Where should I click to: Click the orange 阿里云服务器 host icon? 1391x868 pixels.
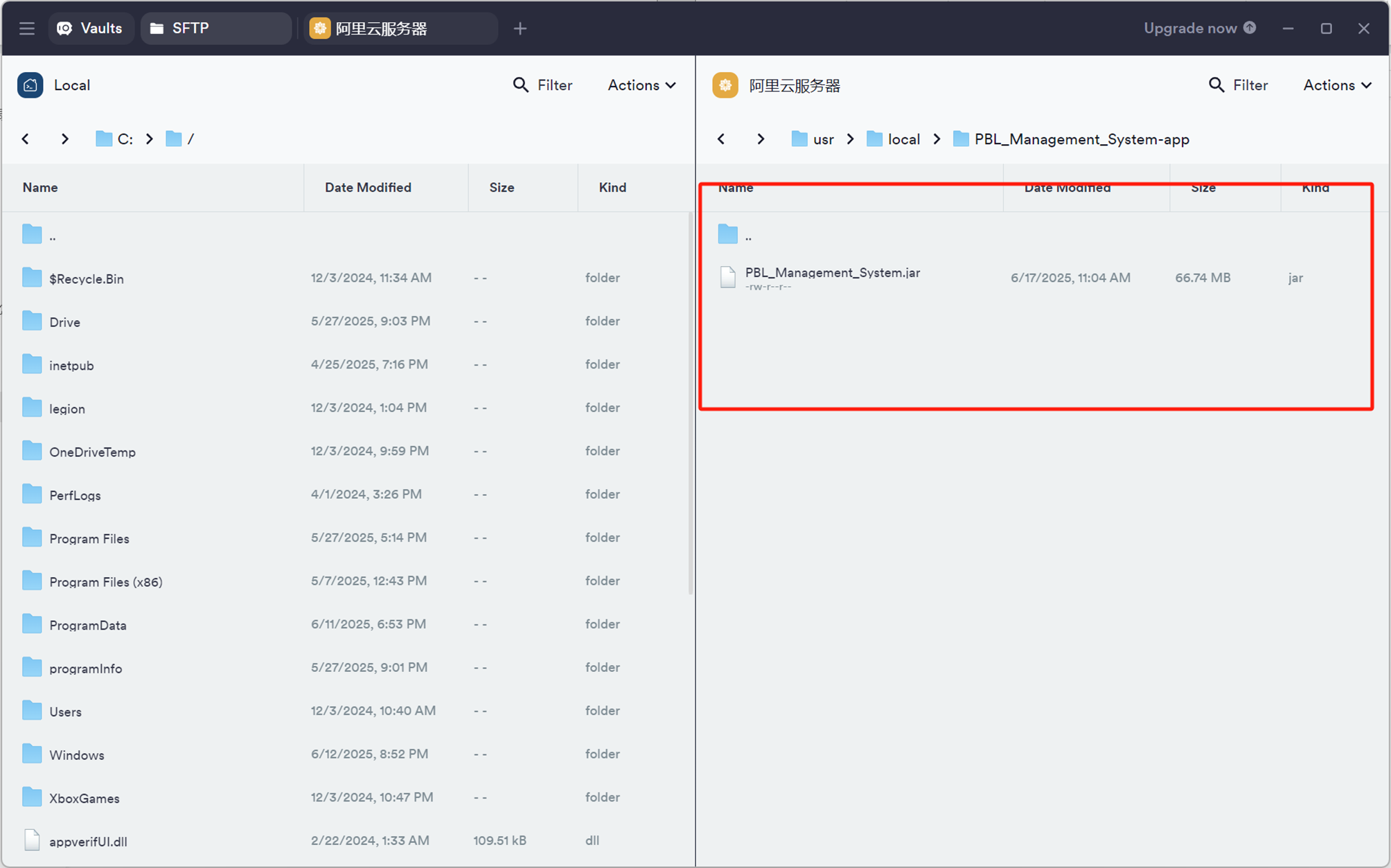[725, 85]
